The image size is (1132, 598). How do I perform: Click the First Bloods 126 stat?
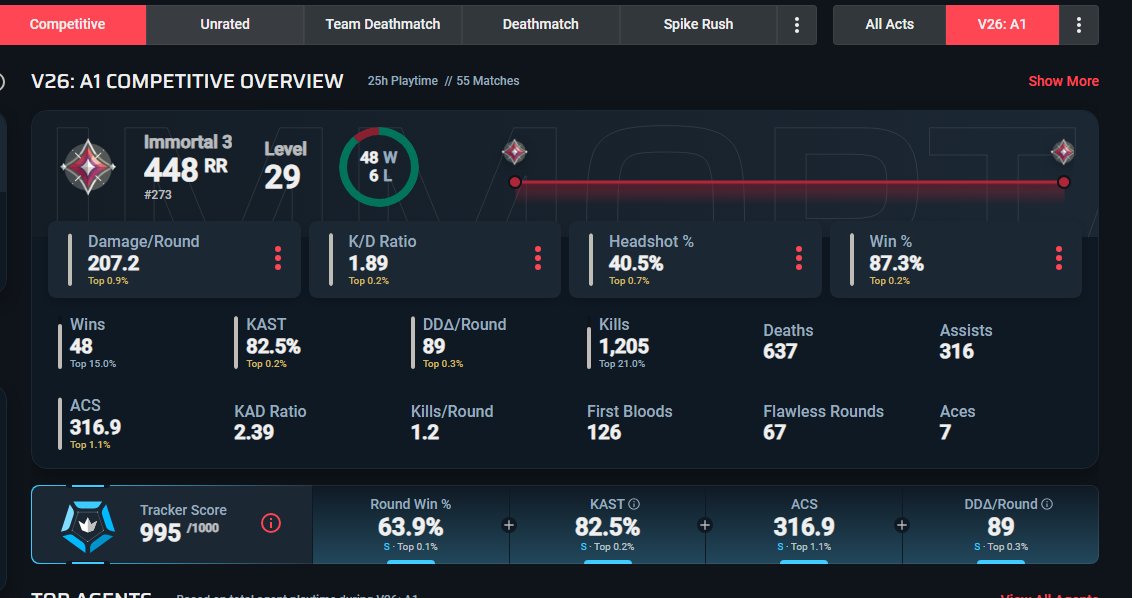pos(630,422)
